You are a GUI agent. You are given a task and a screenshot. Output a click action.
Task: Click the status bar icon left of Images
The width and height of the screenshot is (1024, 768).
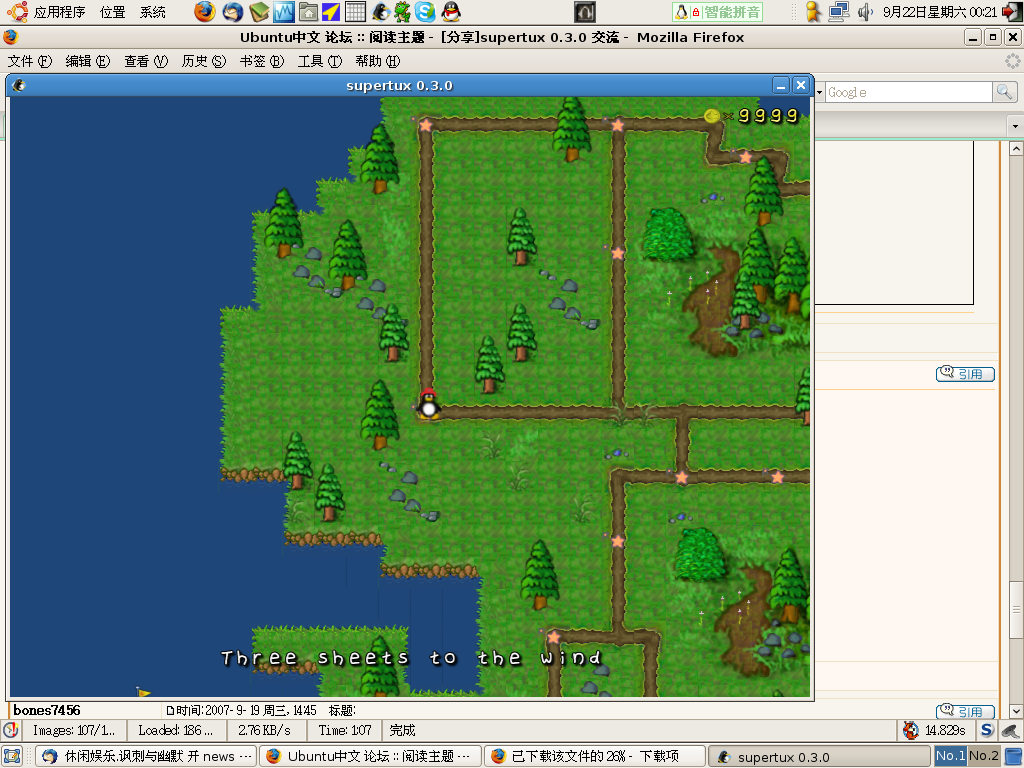[11, 730]
